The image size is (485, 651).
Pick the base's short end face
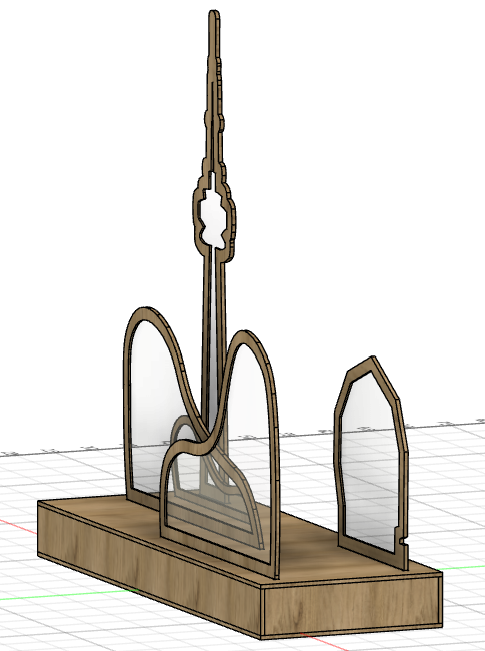pos(351,606)
